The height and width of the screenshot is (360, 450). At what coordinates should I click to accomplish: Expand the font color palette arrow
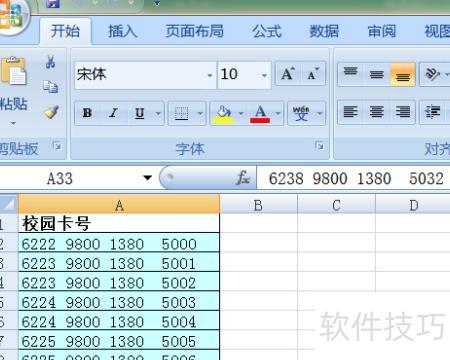pyautogui.click(x=278, y=113)
